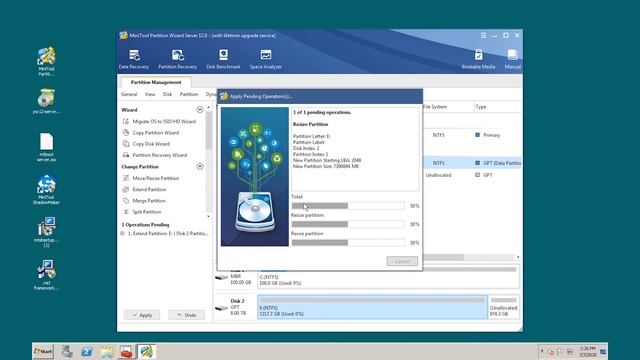Click the Total progress bar
640x360 pixels.
tap(348, 206)
